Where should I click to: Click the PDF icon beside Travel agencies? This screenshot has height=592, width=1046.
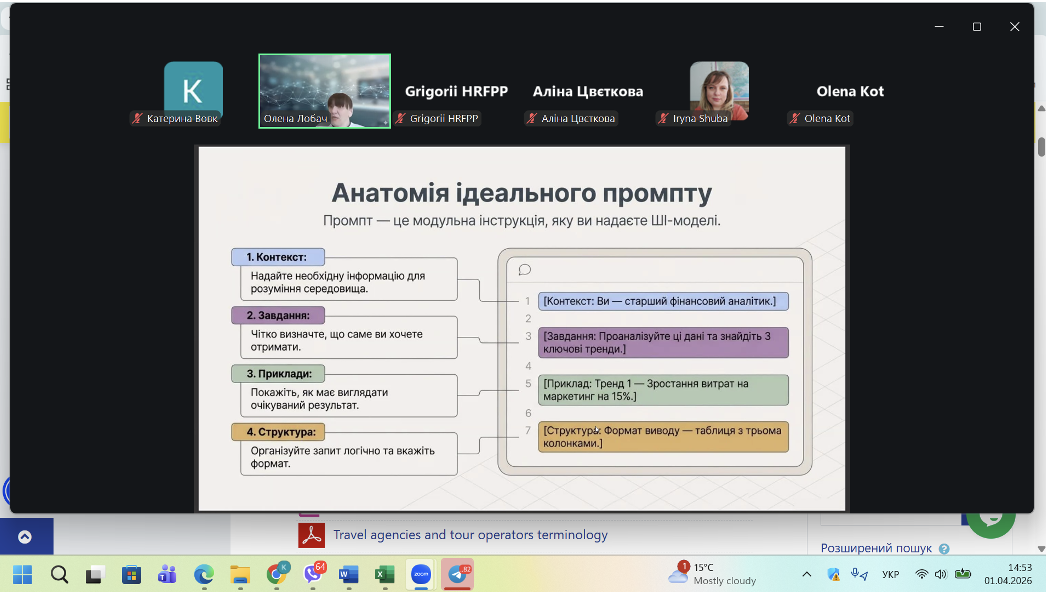pyautogui.click(x=311, y=535)
